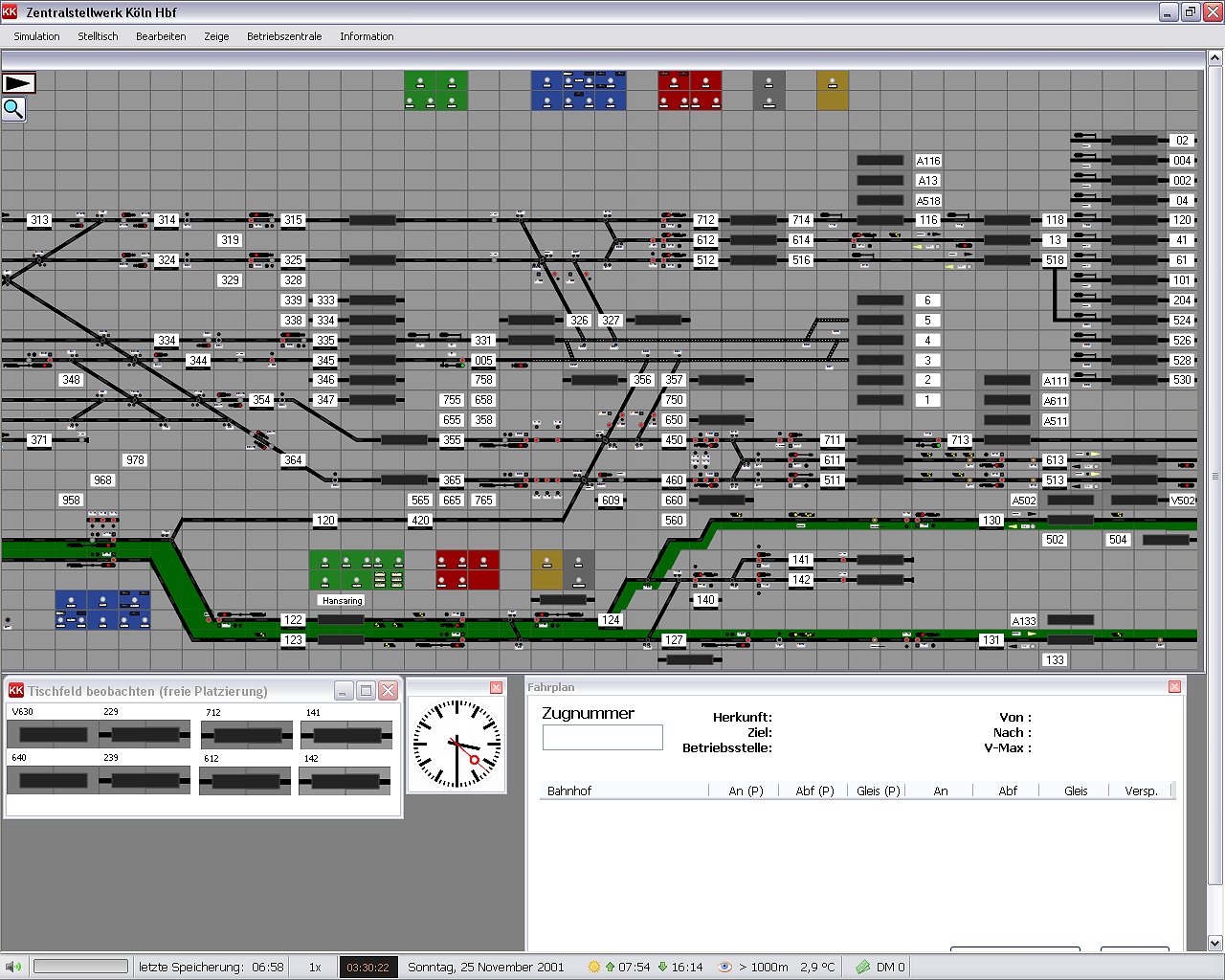
Task: Toggle the 1x simulation speed indicator
Action: (314, 967)
